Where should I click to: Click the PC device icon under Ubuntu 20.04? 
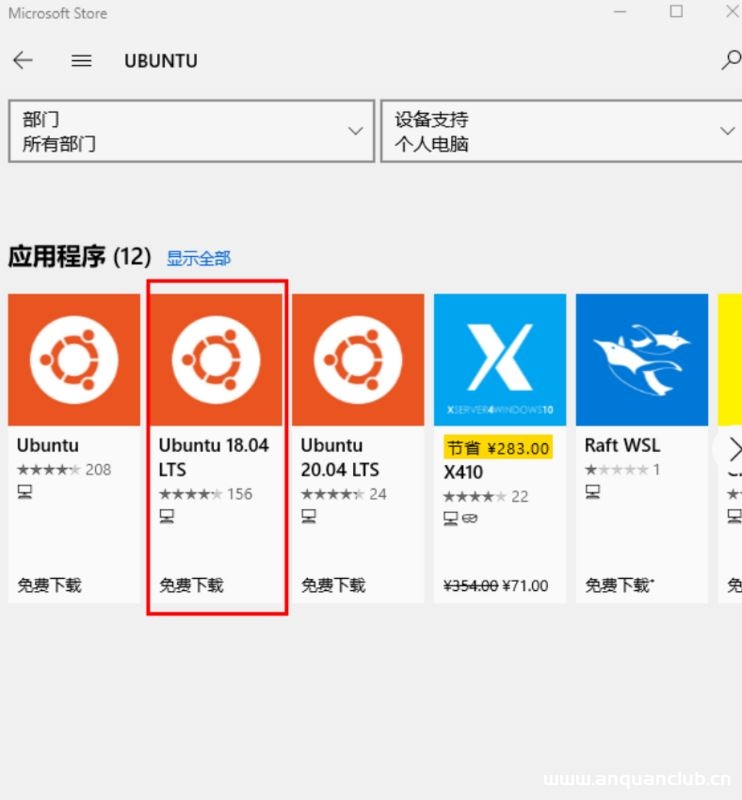tap(308, 516)
